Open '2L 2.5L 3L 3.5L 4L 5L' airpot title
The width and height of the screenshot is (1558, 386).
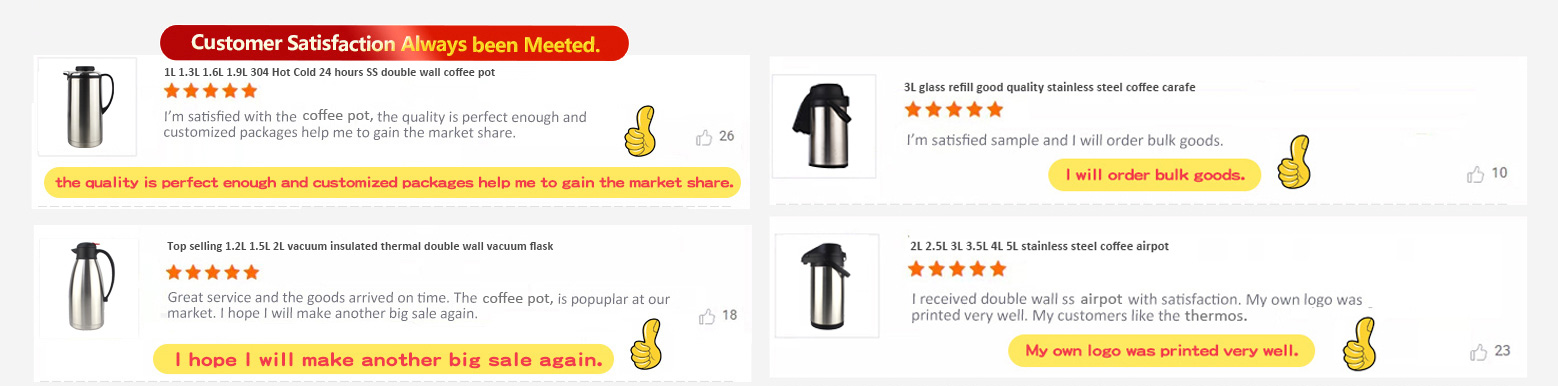click(x=1039, y=246)
